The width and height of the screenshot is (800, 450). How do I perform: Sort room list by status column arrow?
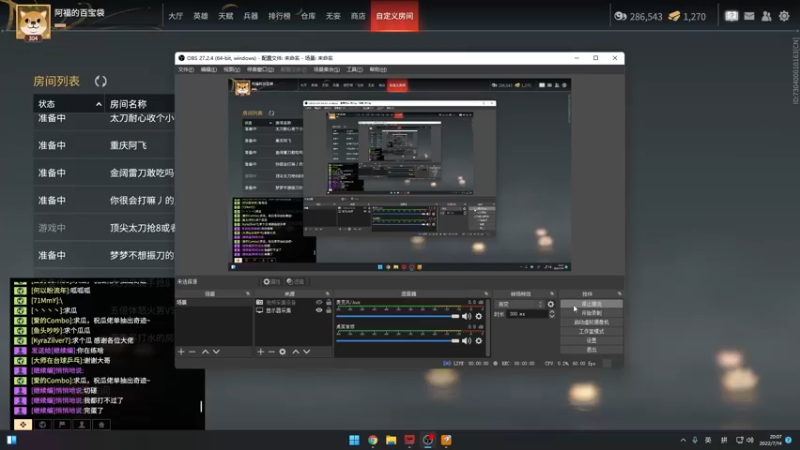click(x=98, y=104)
